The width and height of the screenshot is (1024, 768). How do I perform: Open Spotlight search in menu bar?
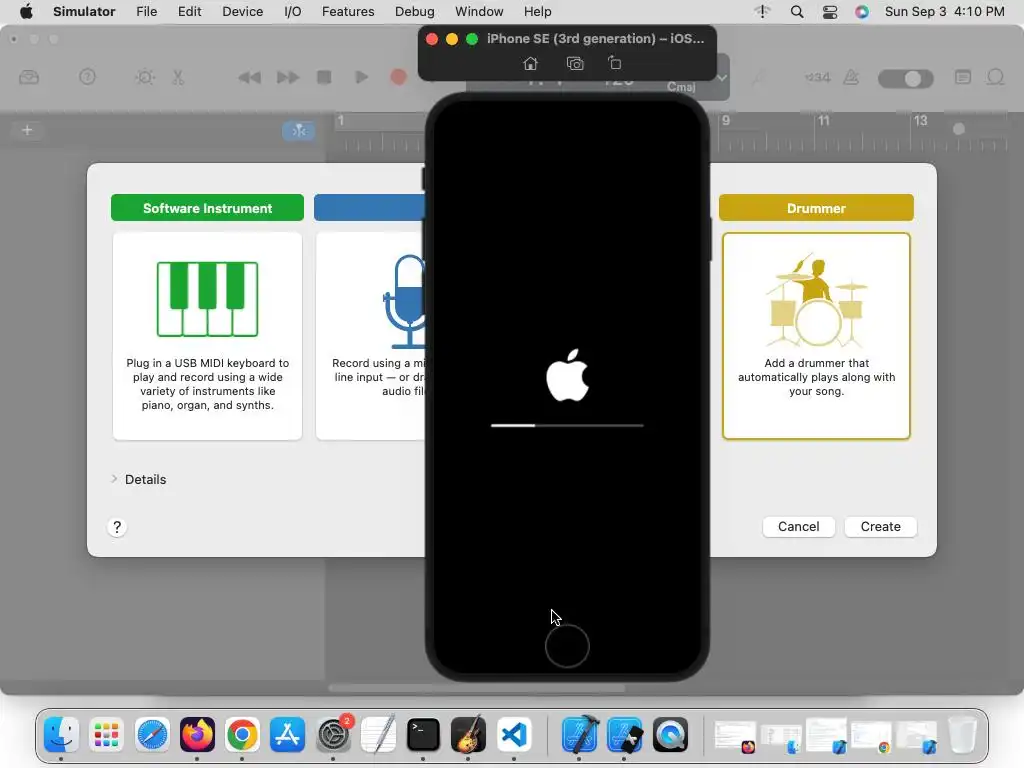(x=797, y=11)
